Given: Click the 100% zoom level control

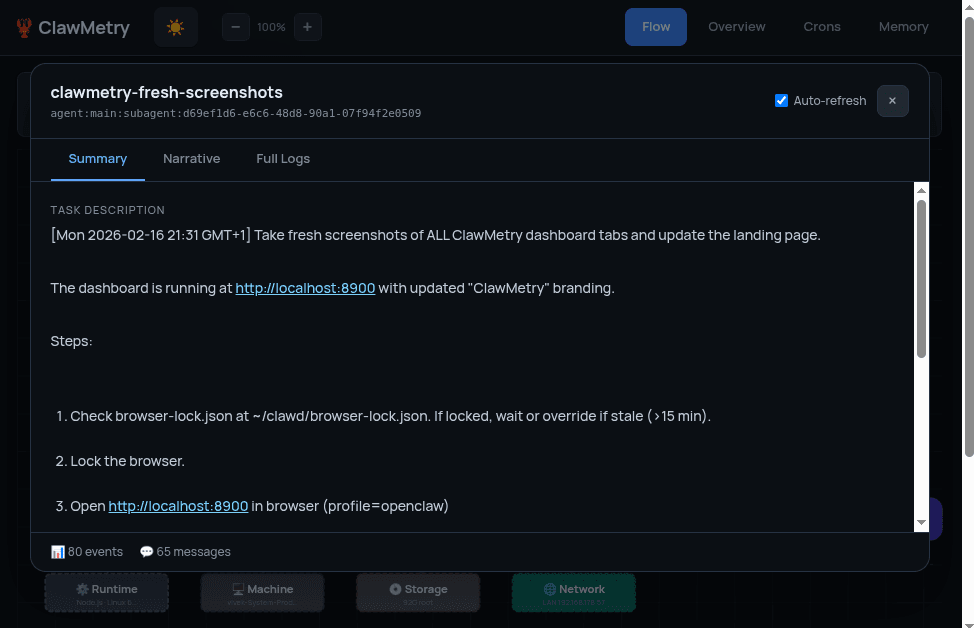Looking at the screenshot, I should click(272, 27).
